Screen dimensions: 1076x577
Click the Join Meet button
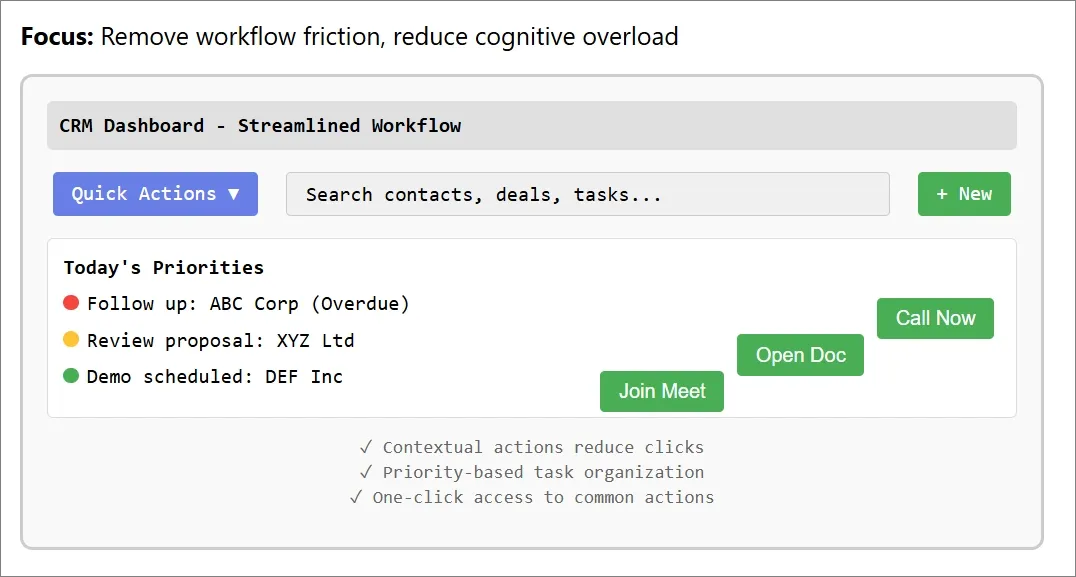pyautogui.click(x=662, y=391)
